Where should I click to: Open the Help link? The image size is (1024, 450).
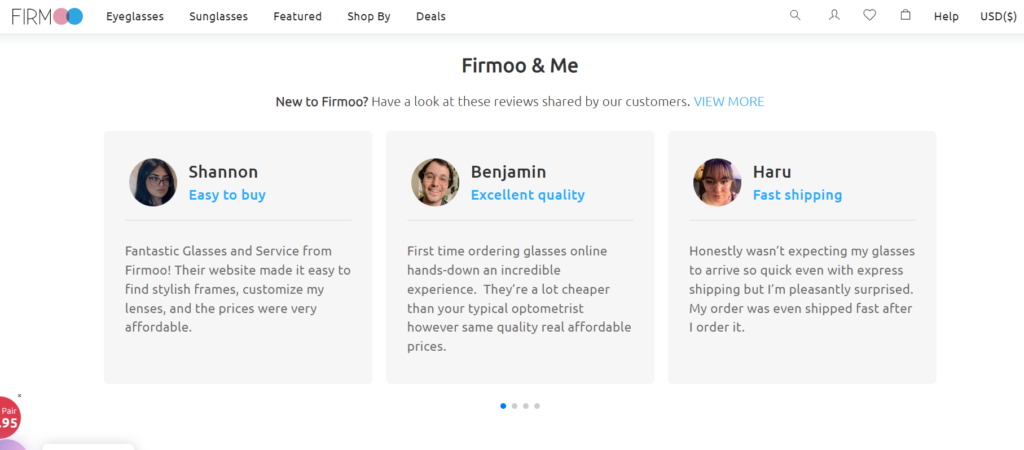click(x=946, y=16)
